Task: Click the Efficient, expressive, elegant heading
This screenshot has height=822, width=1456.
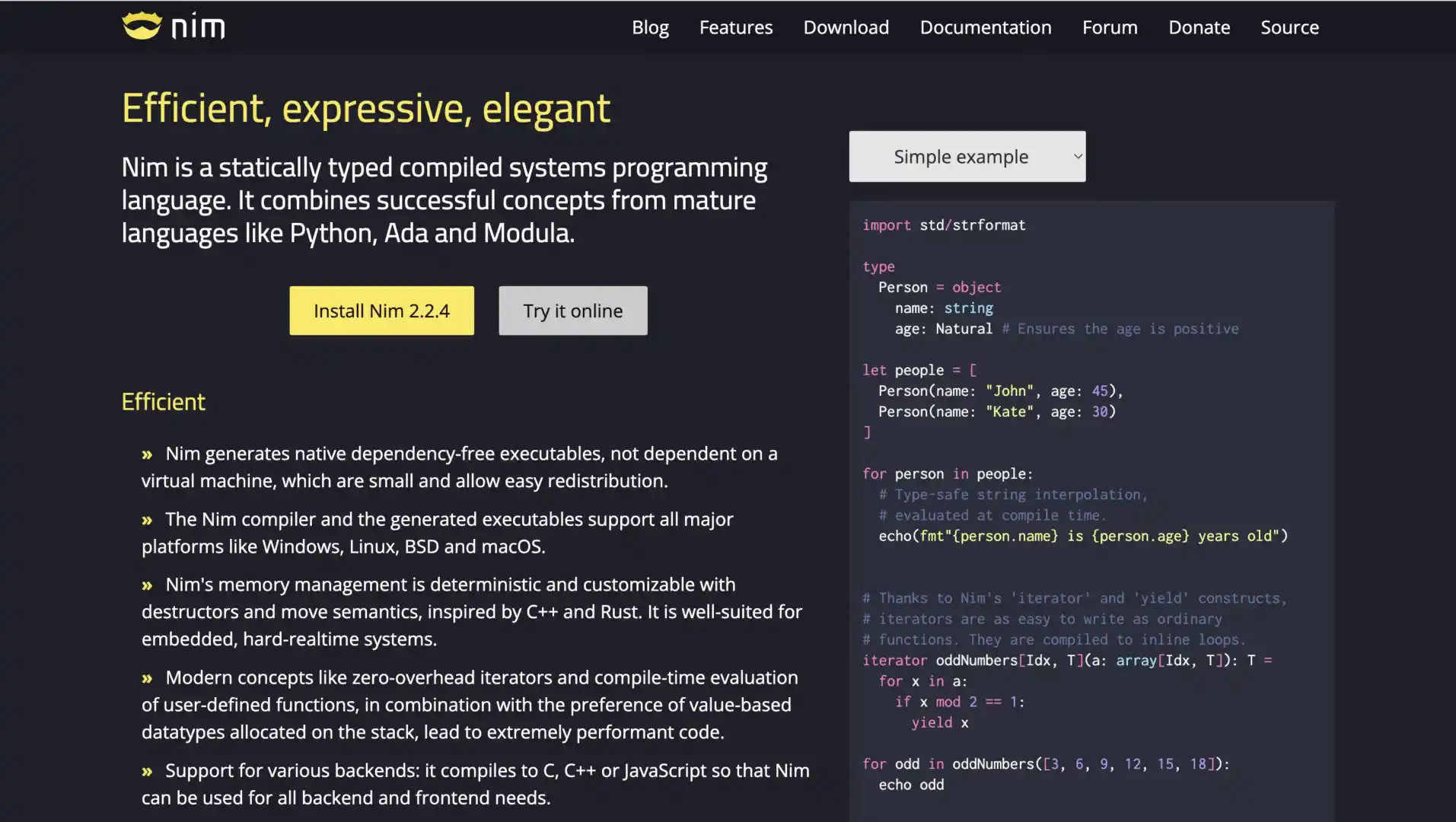Action: point(366,108)
